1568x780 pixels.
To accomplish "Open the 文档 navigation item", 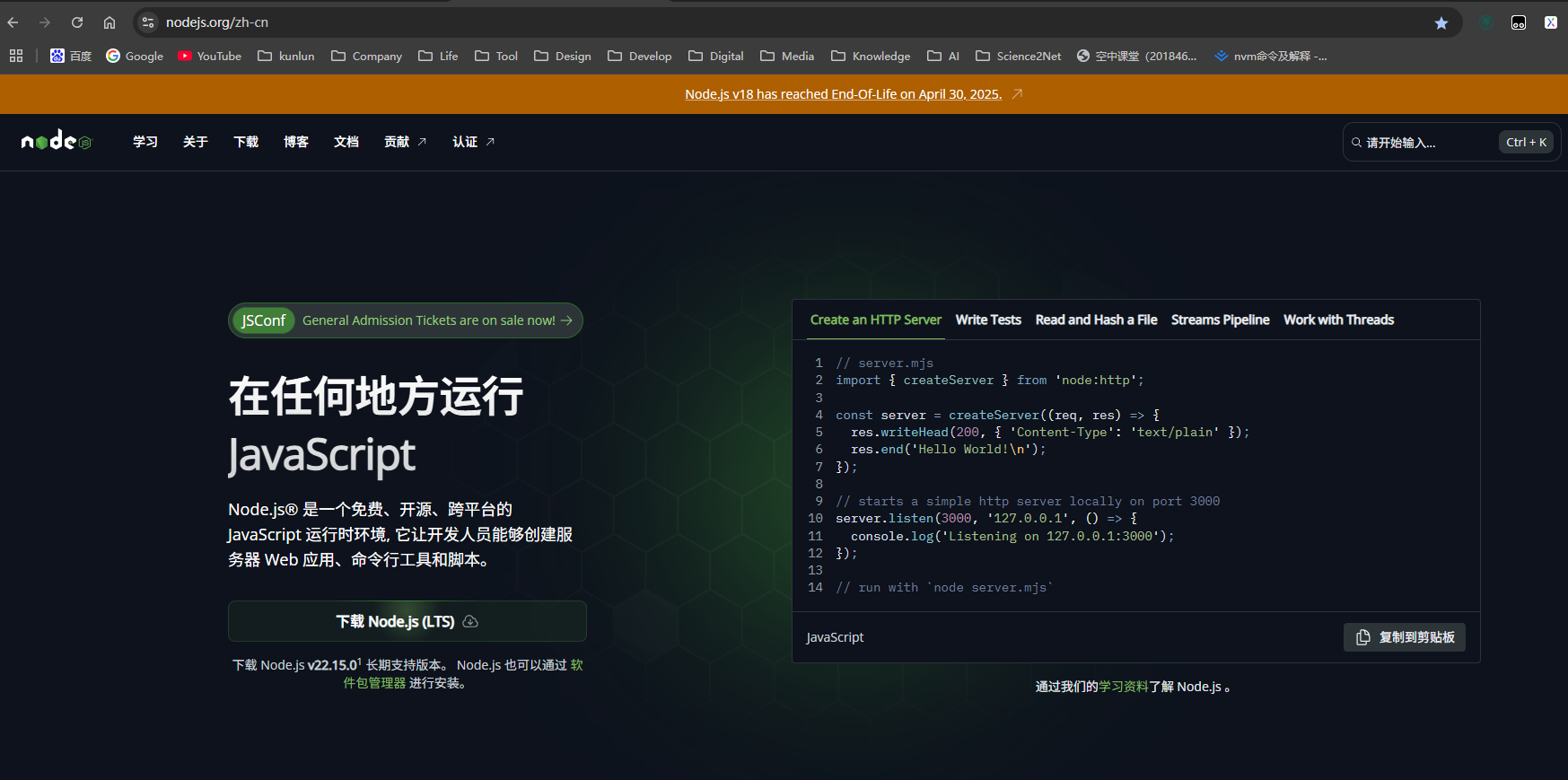I will [346, 142].
